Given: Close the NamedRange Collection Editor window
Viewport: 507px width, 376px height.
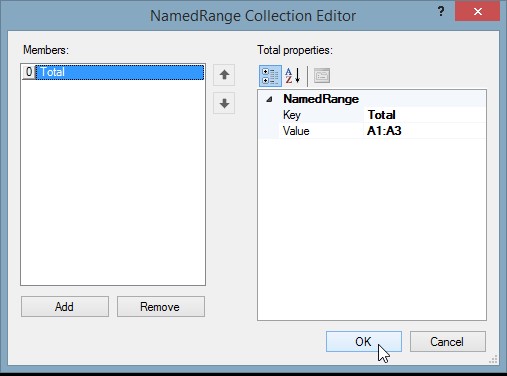Looking at the screenshot, I should click(x=477, y=12).
